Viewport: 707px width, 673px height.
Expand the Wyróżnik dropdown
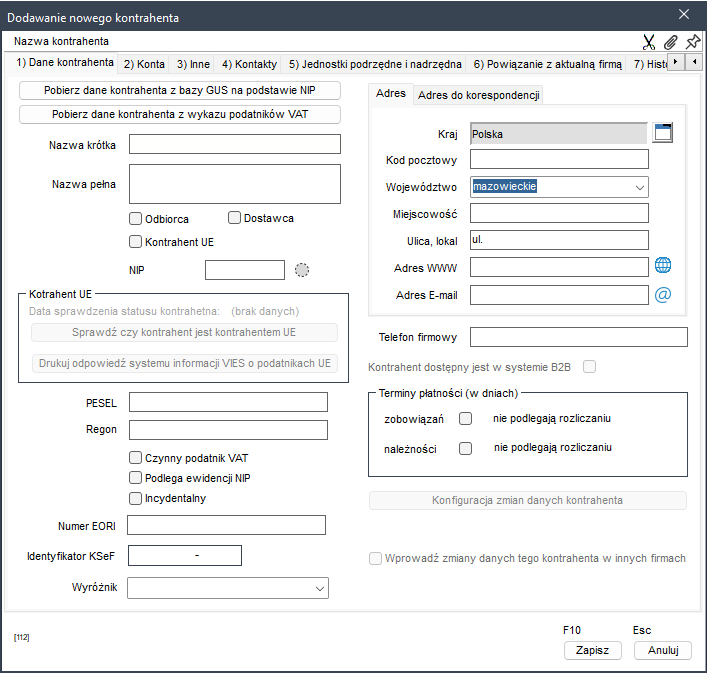(x=320, y=589)
